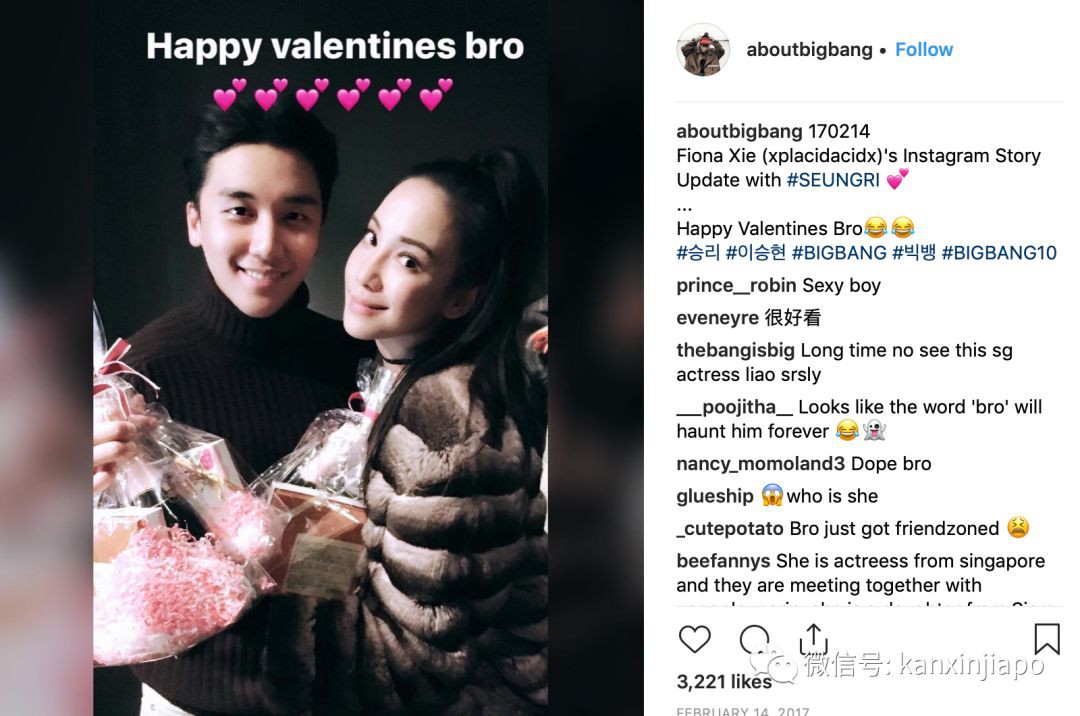Open the comment bubble icon
Image resolution: width=1080 pixels, height=716 pixels.
tap(754, 640)
